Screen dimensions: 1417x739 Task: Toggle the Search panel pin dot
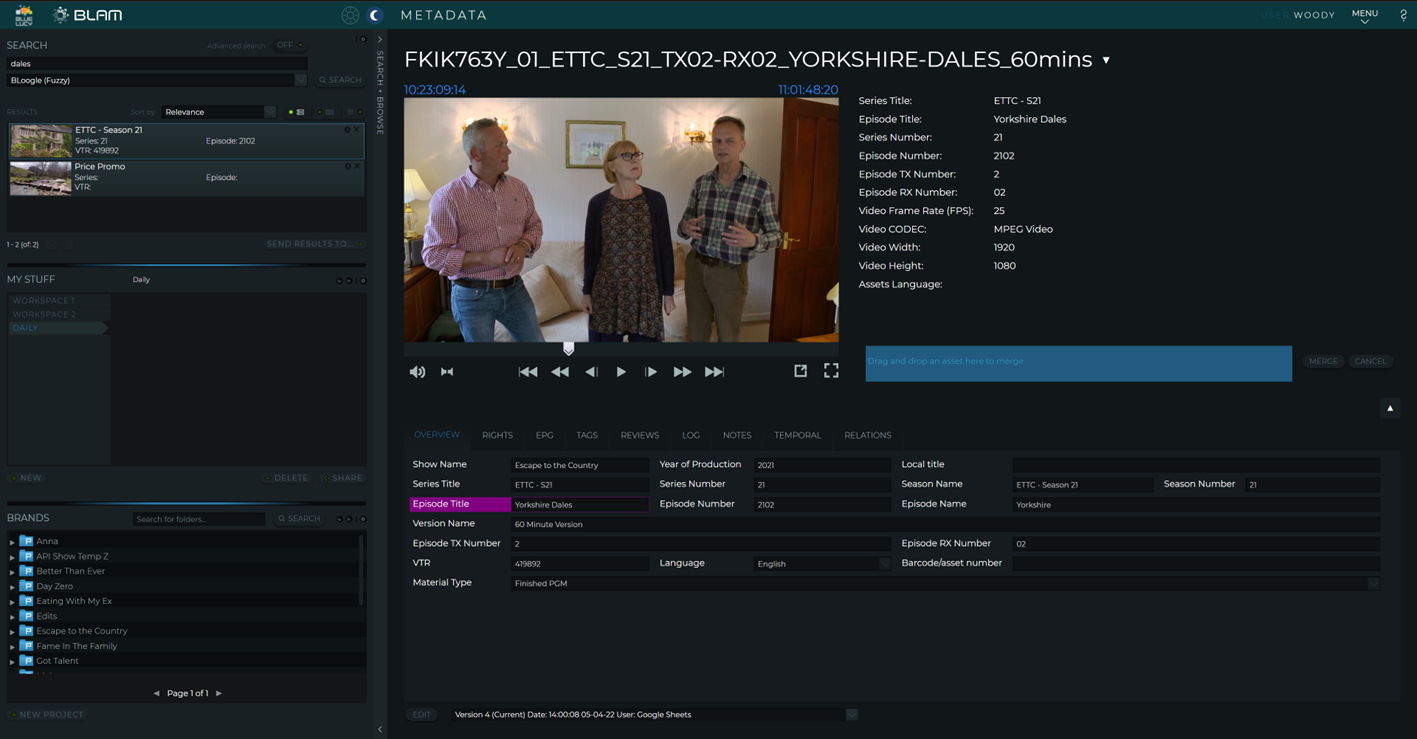tap(363, 39)
